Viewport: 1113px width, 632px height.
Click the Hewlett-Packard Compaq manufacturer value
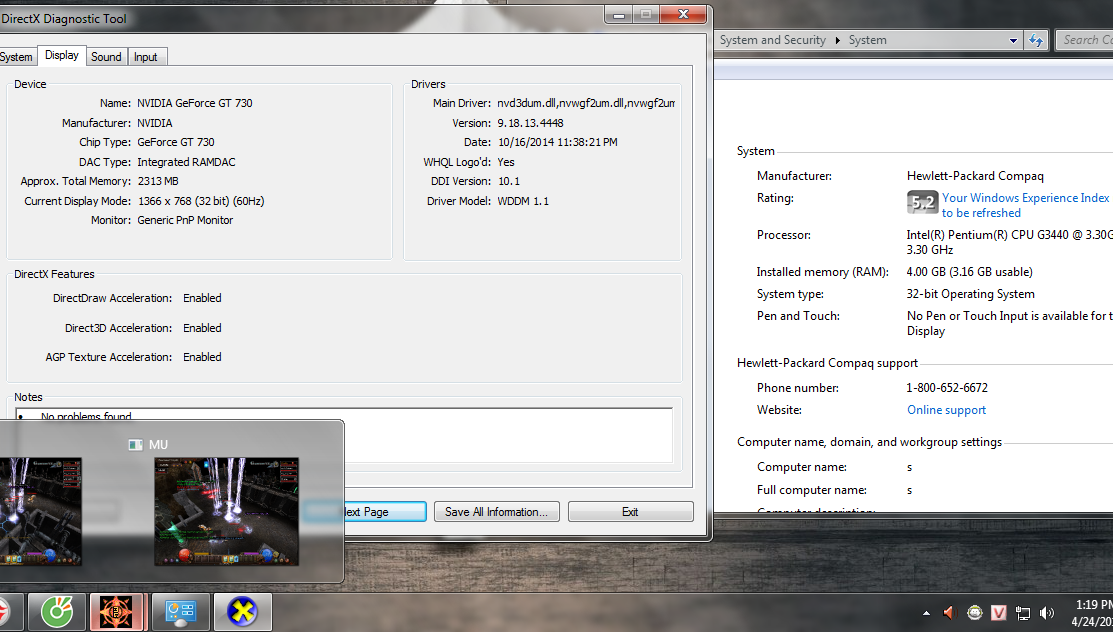coord(975,175)
